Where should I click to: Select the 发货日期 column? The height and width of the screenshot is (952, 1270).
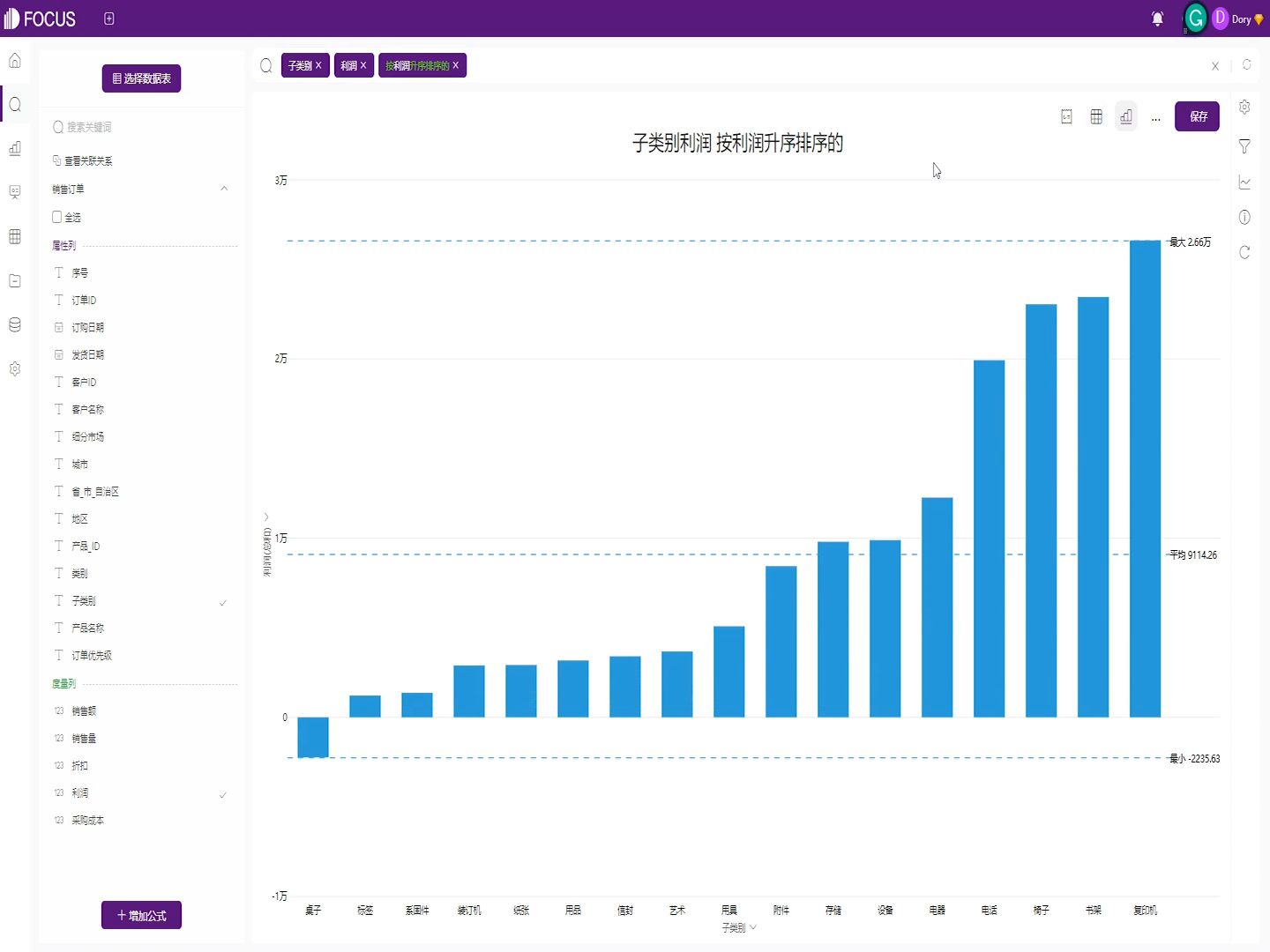click(87, 355)
